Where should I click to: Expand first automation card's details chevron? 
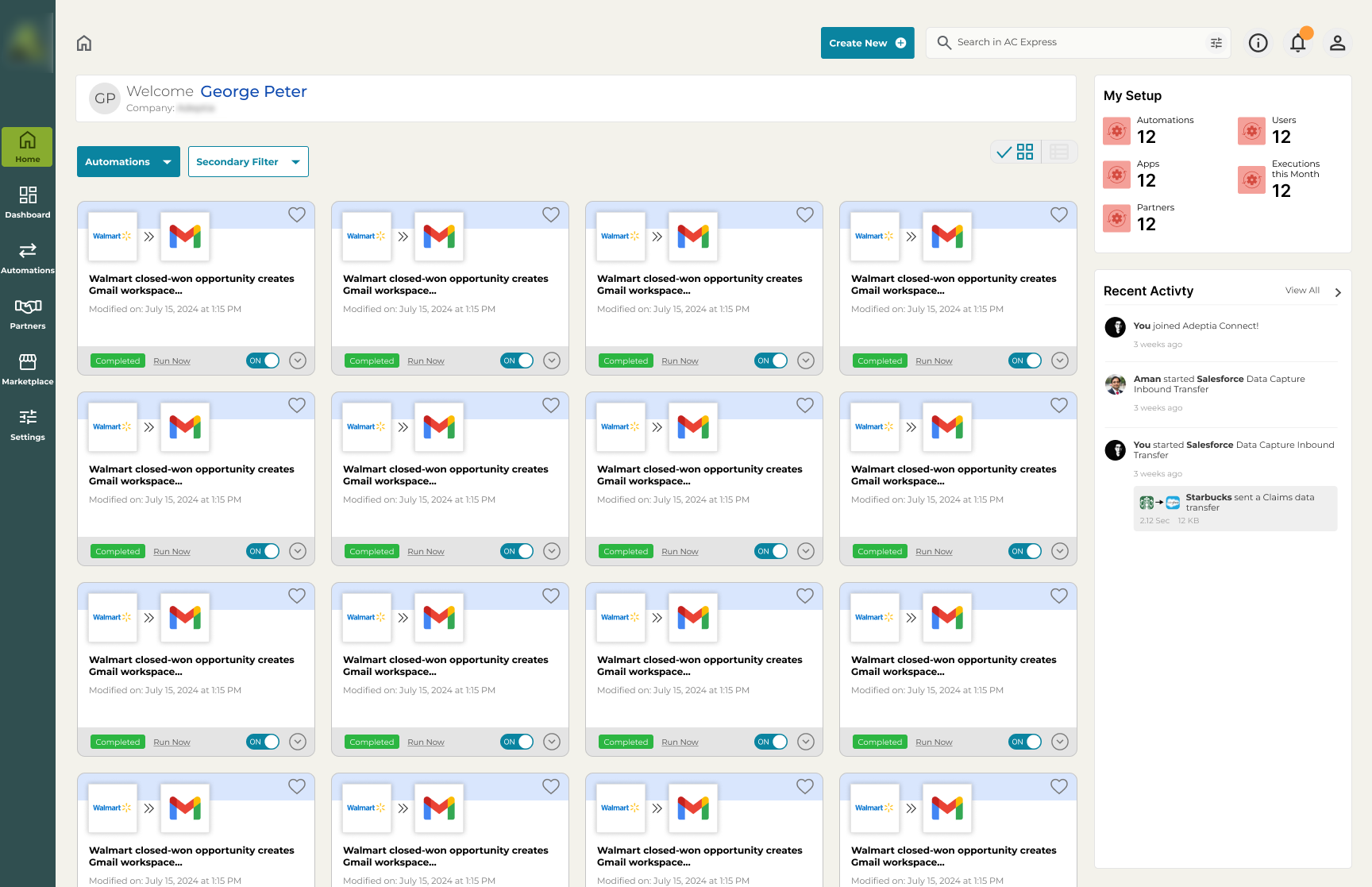point(298,361)
